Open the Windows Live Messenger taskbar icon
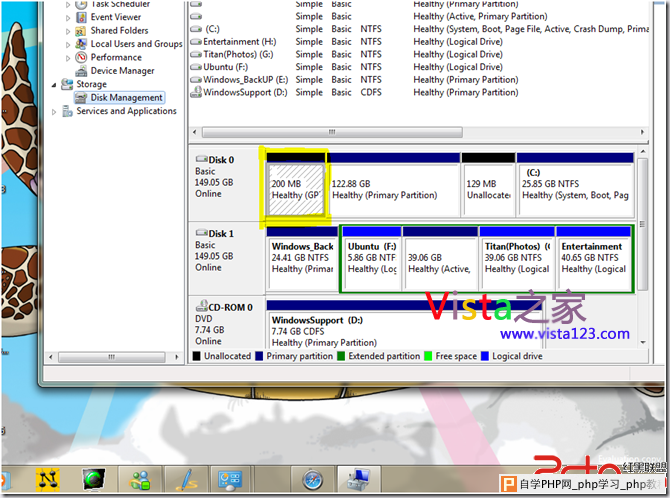The image size is (670, 498). pyautogui.click(x=140, y=480)
